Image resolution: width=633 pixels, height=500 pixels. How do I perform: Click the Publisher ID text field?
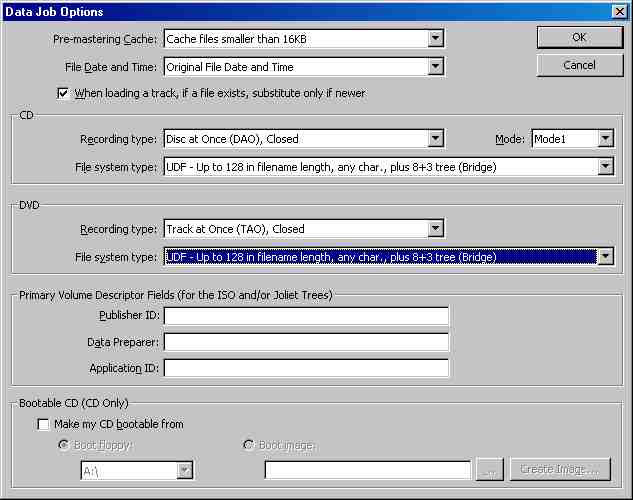[306, 316]
